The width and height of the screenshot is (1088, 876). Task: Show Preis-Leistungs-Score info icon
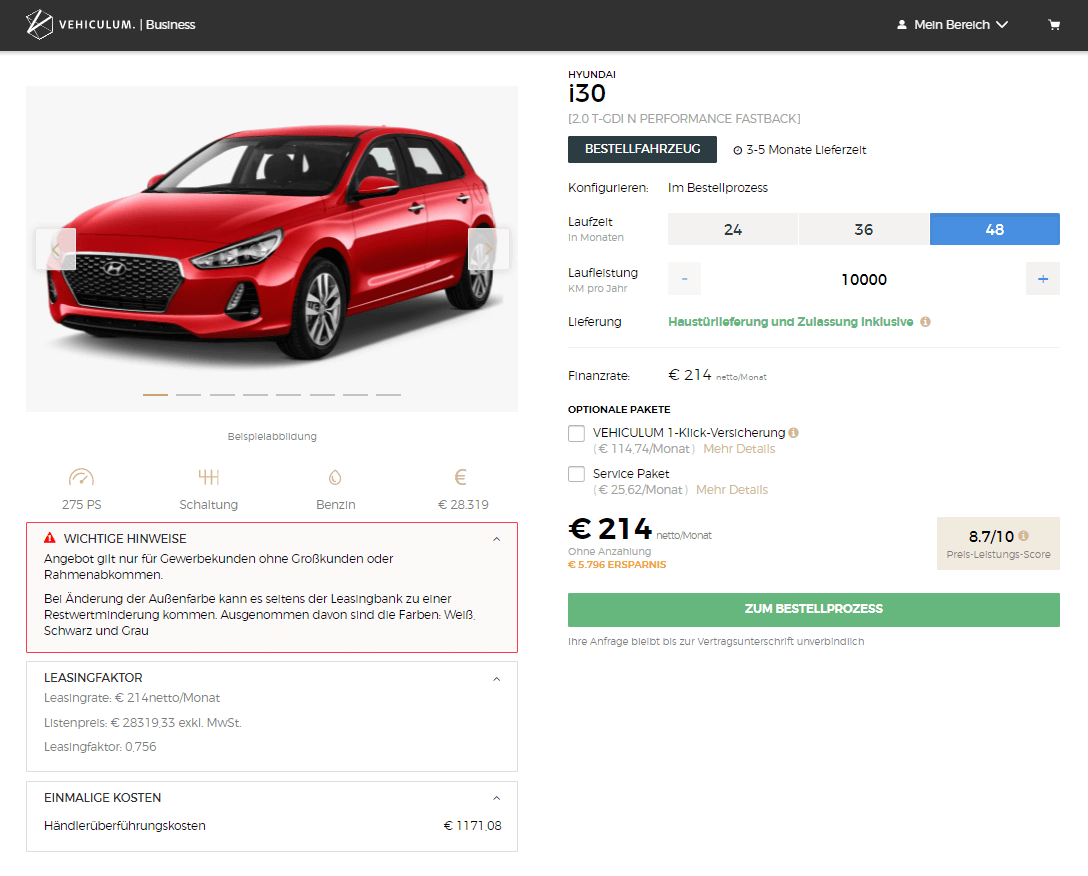1023,536
